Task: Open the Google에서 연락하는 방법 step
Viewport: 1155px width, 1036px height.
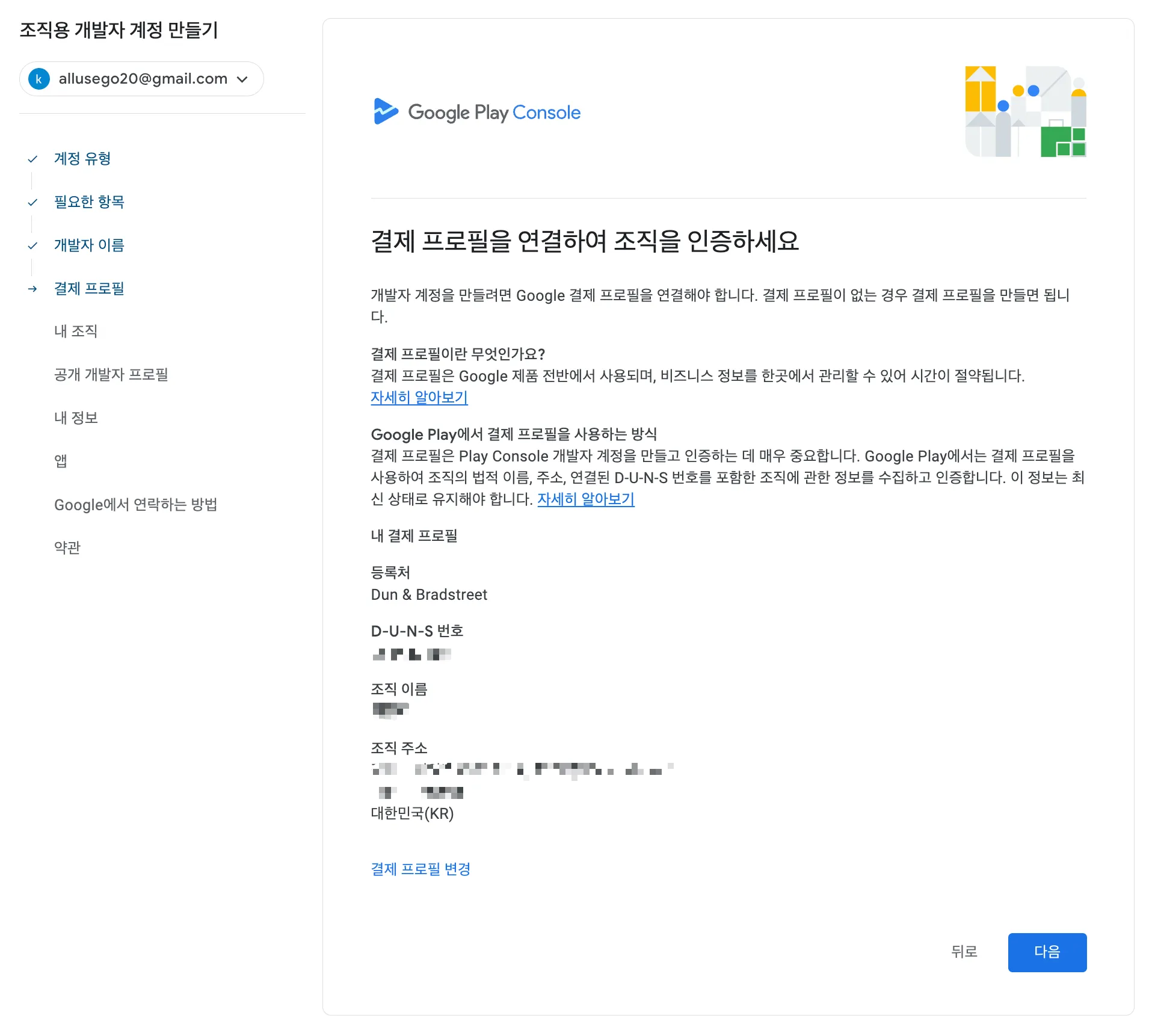Action: tap(135, 505)
